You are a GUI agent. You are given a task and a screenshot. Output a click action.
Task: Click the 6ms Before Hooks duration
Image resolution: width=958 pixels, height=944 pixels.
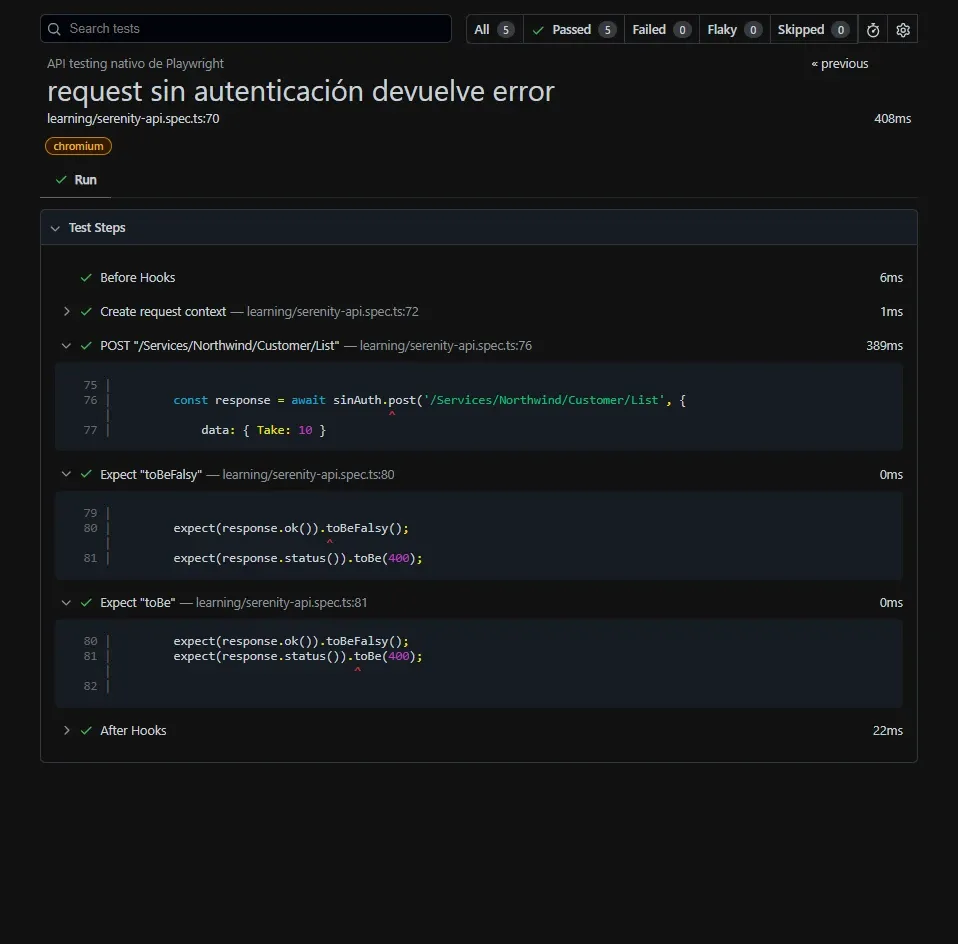point(891,277)
